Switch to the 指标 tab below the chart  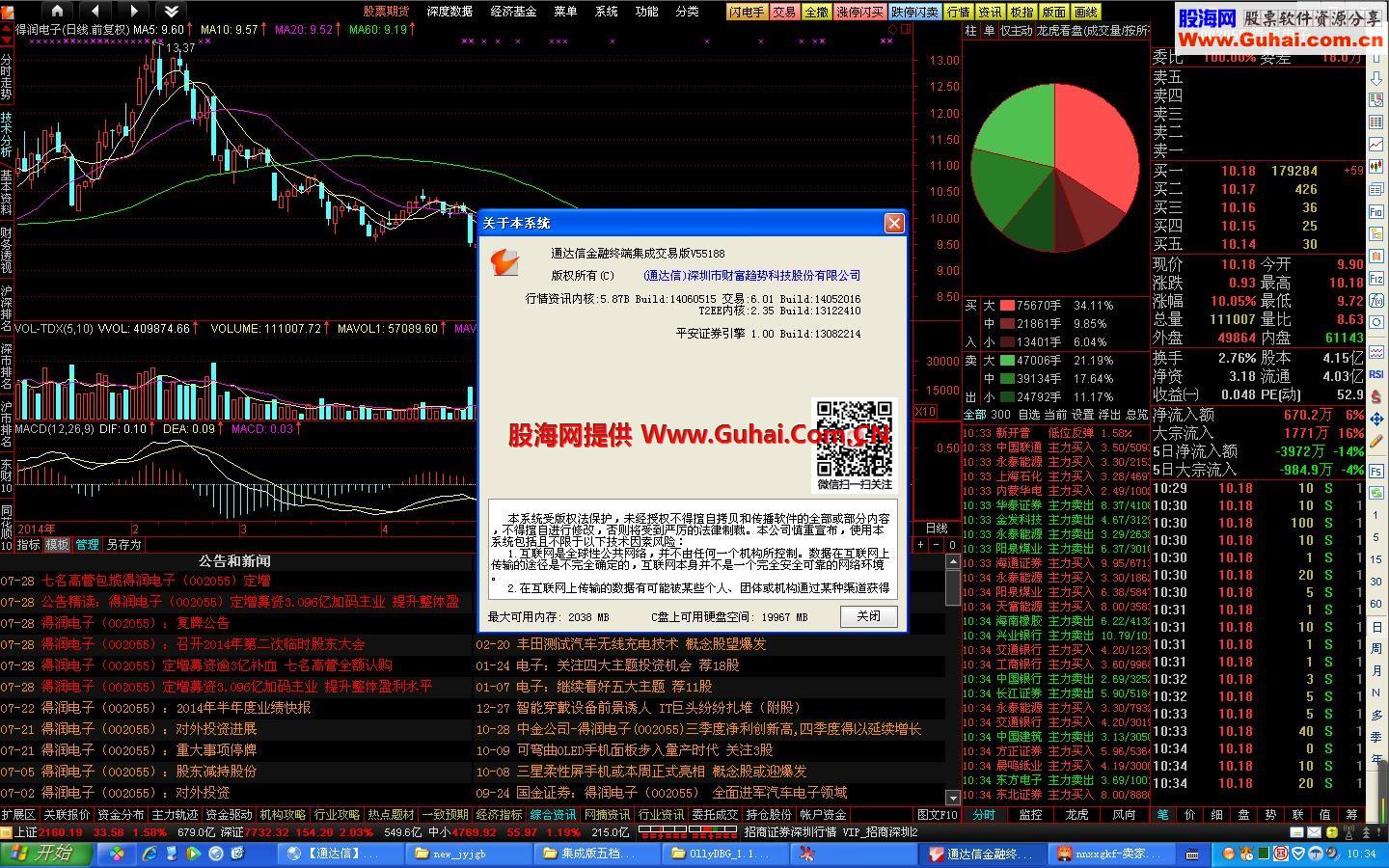tap(28, 544)
